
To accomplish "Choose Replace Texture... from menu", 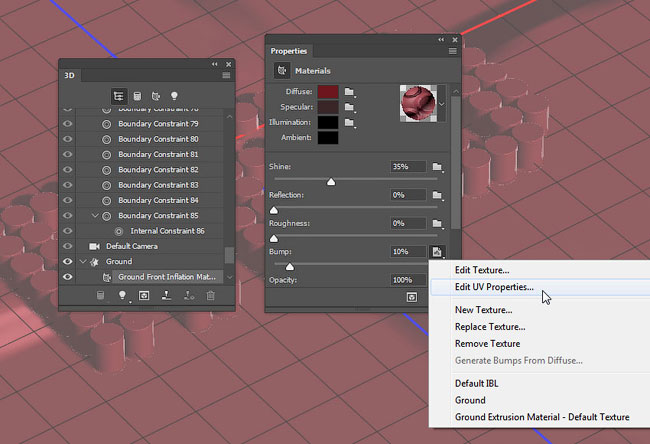I will click(490, 327).
